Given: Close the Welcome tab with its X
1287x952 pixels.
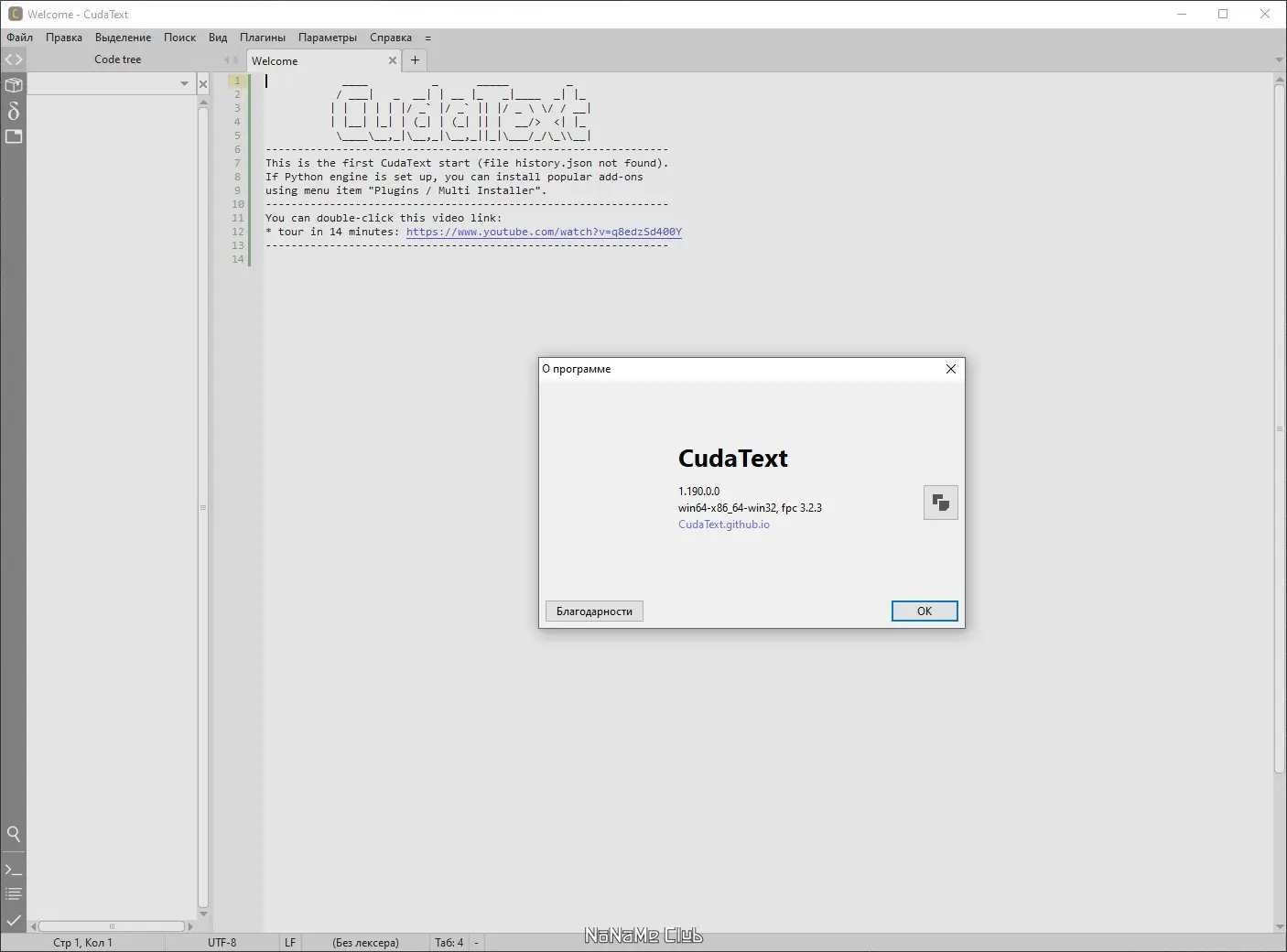Looking at the screenshot, I should (393, 60).
